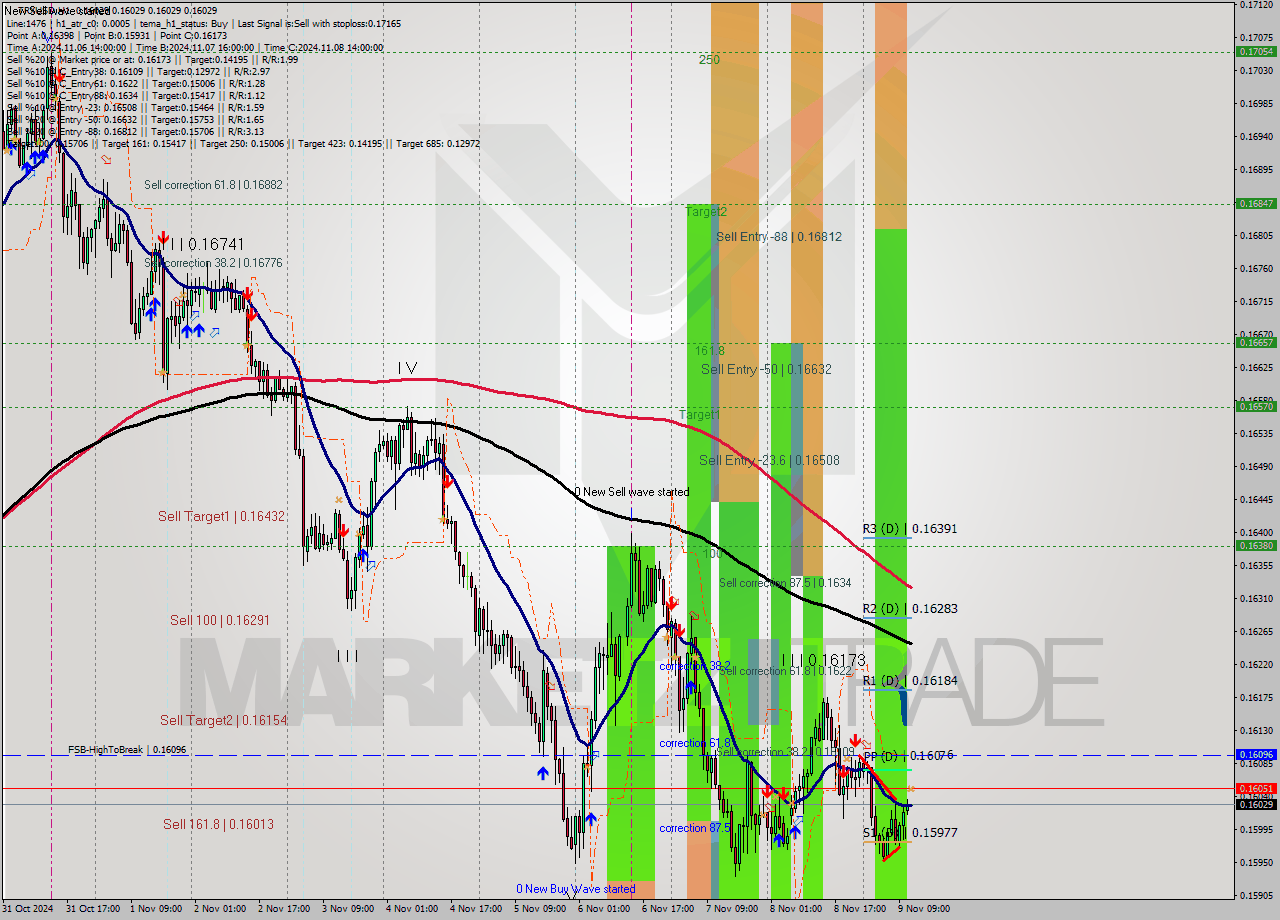Click the 'I I I 0.16173' wave label
This screenshot has width=1280, height=920.
822,660
